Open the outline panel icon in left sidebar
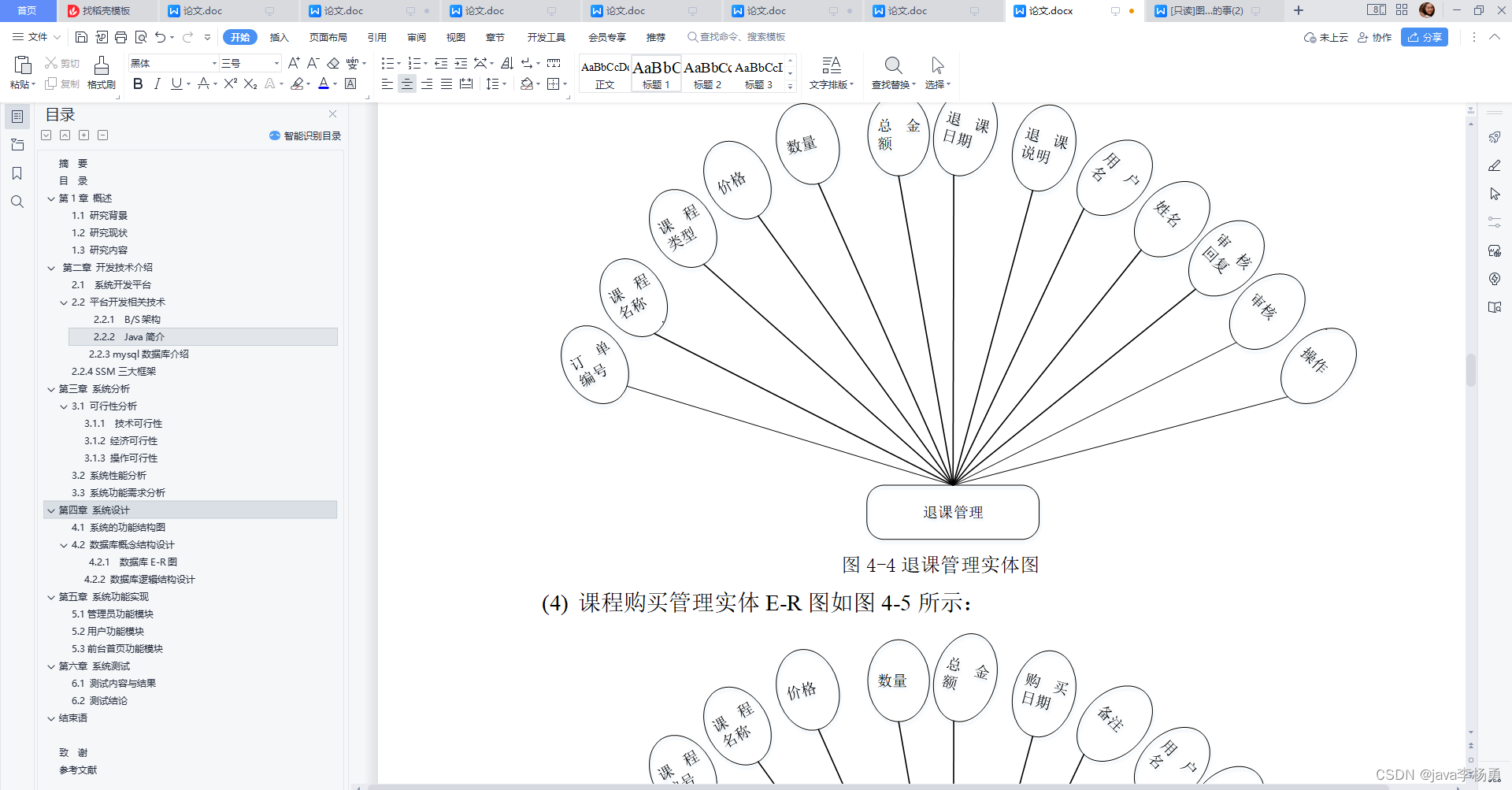Viewport: 1512px width, 790px height. (x=17, y=117)
